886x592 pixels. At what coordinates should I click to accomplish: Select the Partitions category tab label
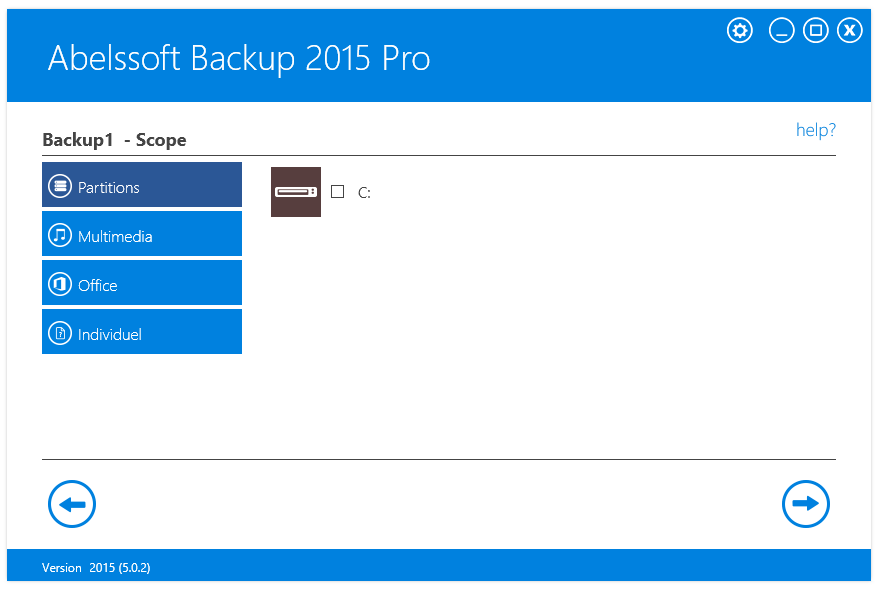coord(109,188)
